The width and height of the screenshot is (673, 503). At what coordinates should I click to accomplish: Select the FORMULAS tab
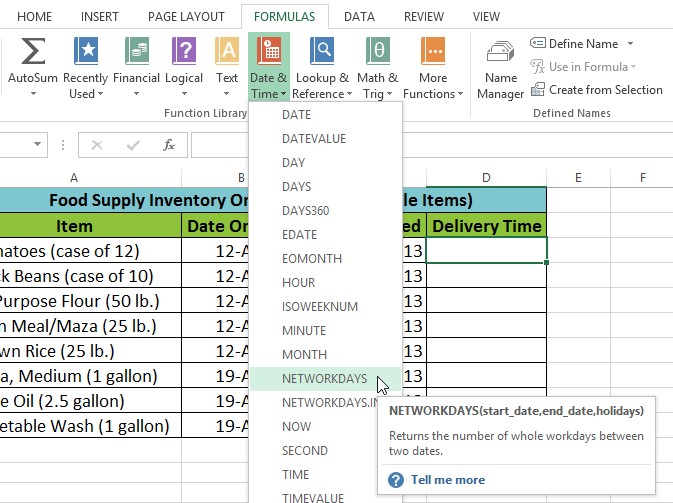click(285, 17)
